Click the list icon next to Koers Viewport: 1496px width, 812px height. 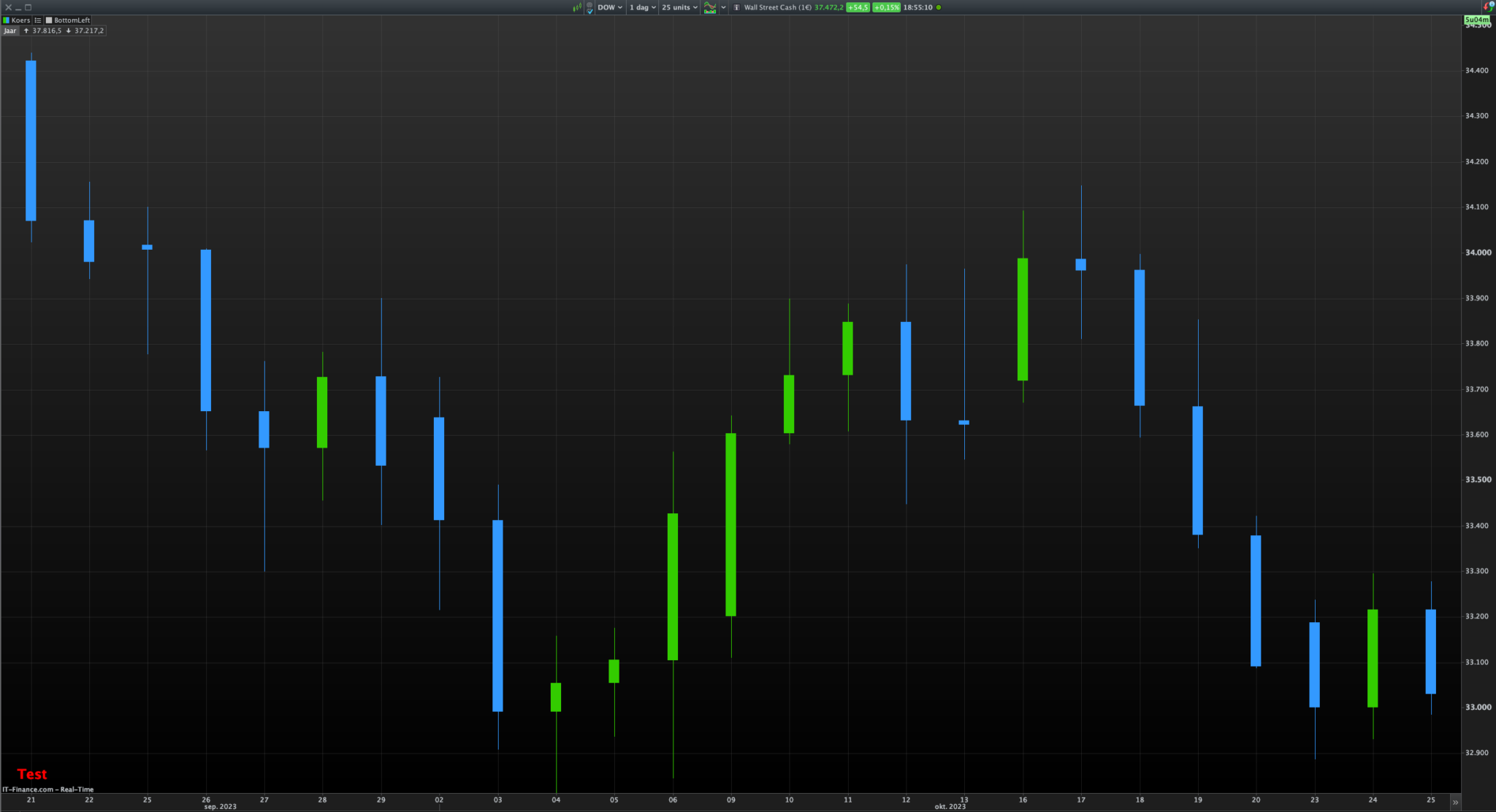[38, 20]
